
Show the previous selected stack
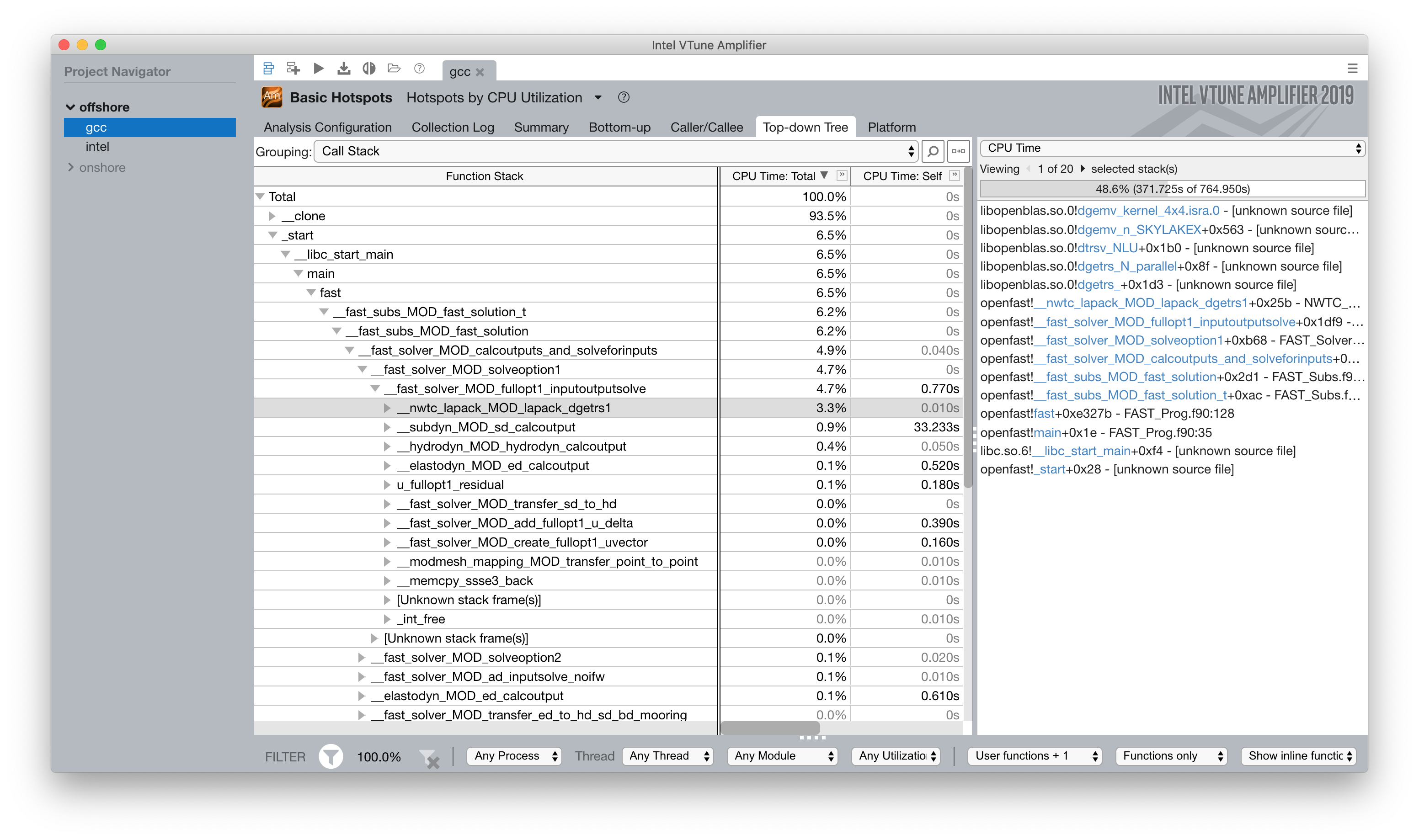tap(1029, 169)
